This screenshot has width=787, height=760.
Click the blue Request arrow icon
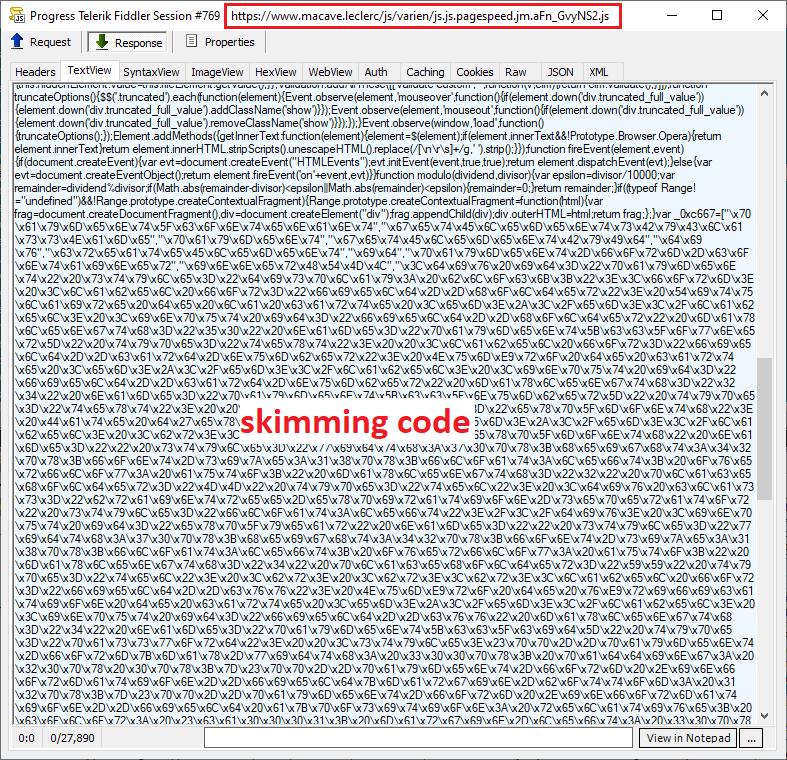pos(17,41)
